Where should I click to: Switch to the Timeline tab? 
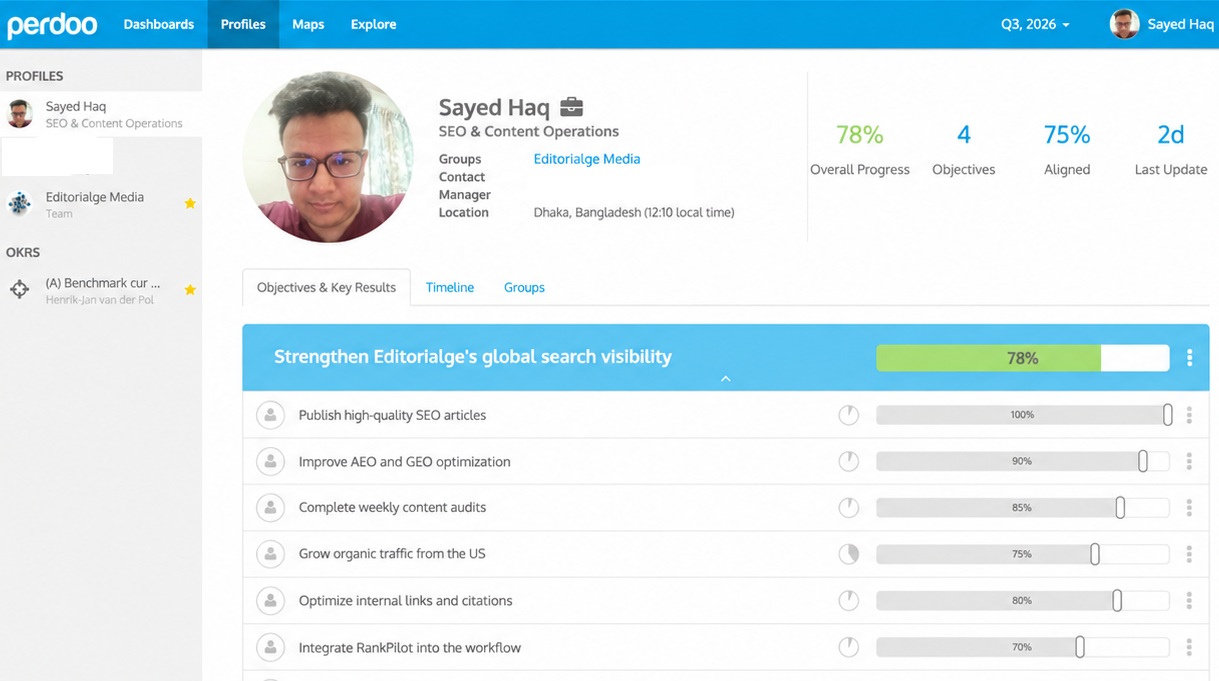(450, 287)
